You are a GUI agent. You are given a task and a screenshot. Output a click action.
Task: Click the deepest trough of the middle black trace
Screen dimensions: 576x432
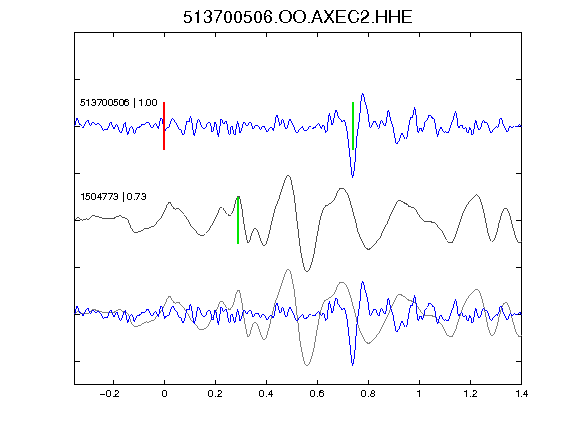(x=307, y=271)
